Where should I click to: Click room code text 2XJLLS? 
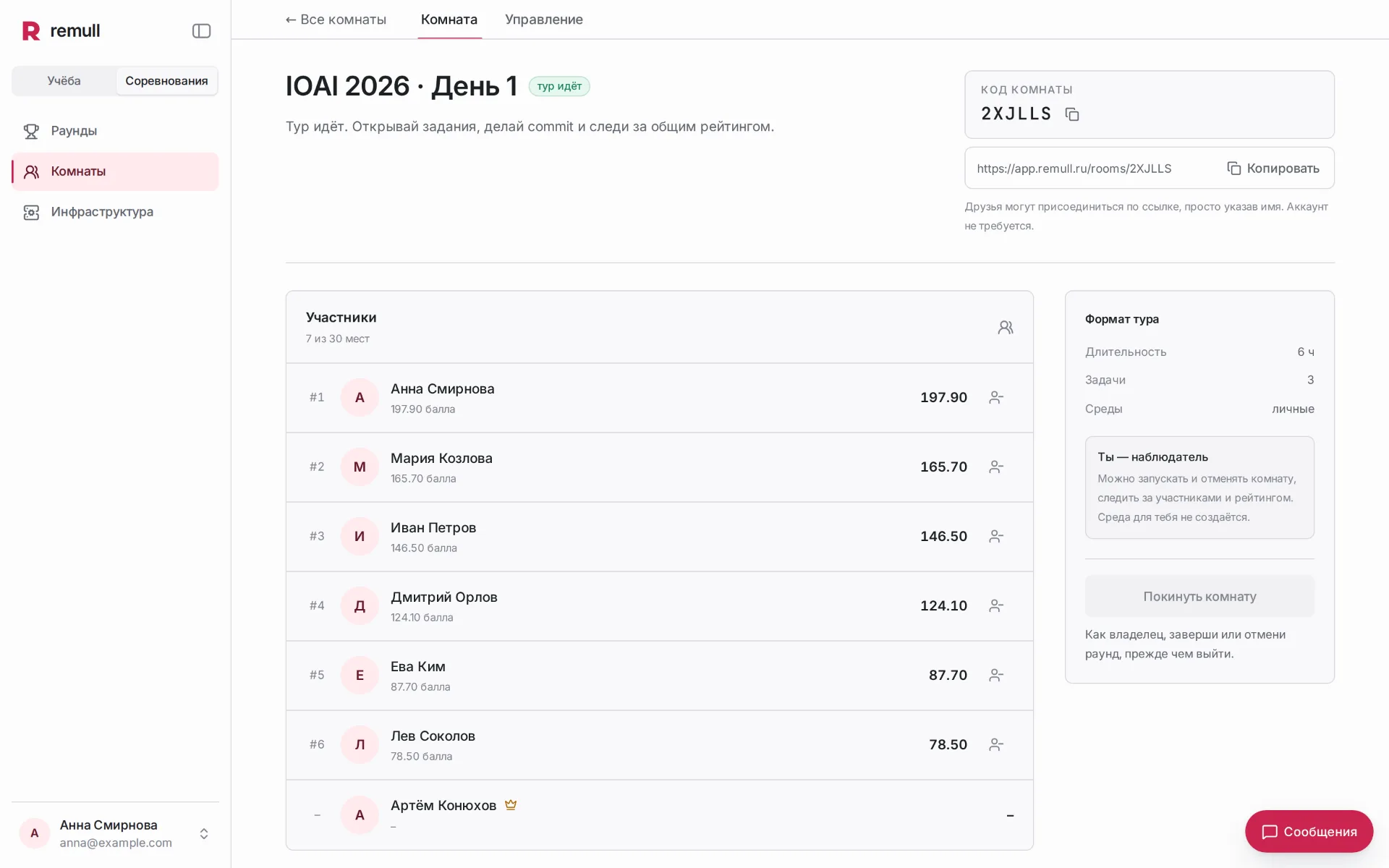point(1016,114)
